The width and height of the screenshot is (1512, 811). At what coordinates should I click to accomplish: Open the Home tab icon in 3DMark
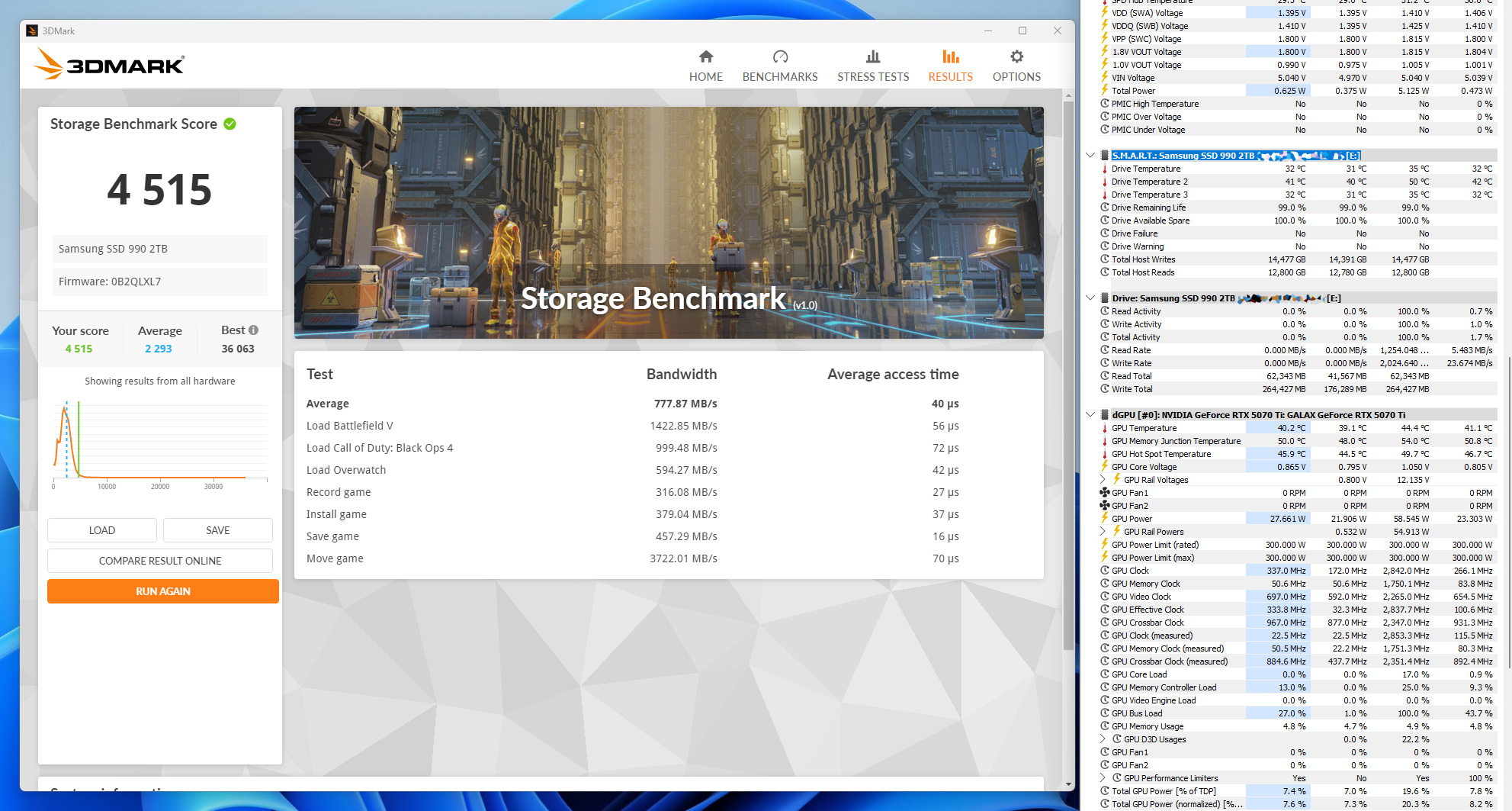point(706,56)
